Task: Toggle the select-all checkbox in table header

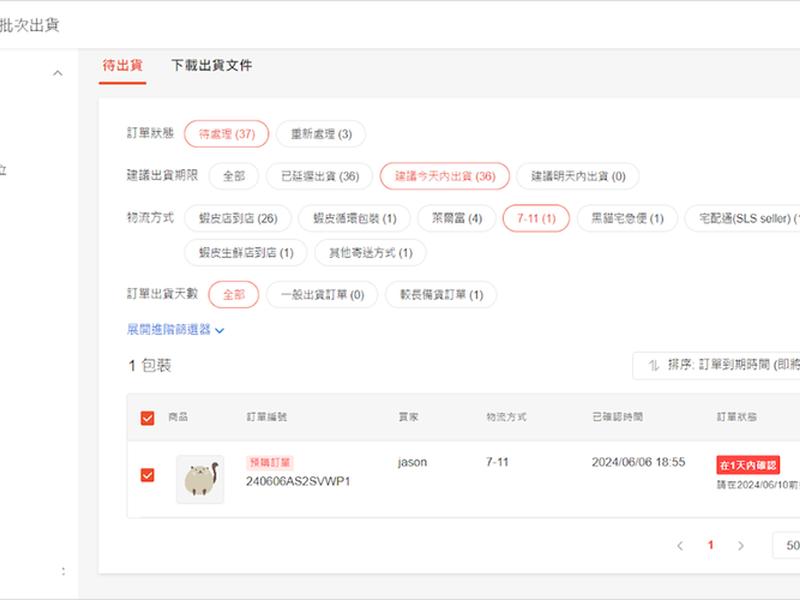Action: tap(147, 418)
